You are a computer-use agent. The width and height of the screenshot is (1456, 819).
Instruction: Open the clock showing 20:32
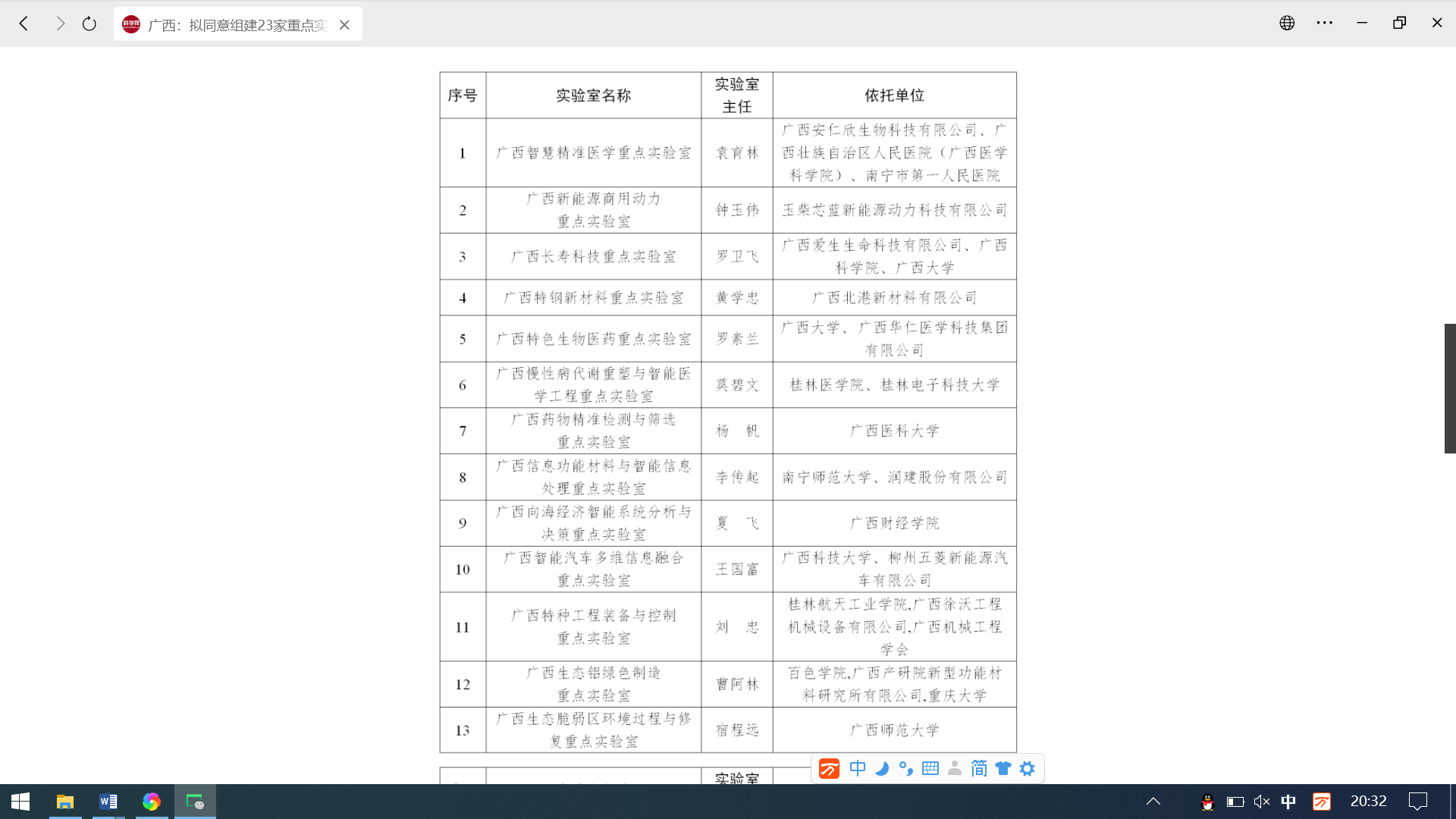click(1368, 802)
